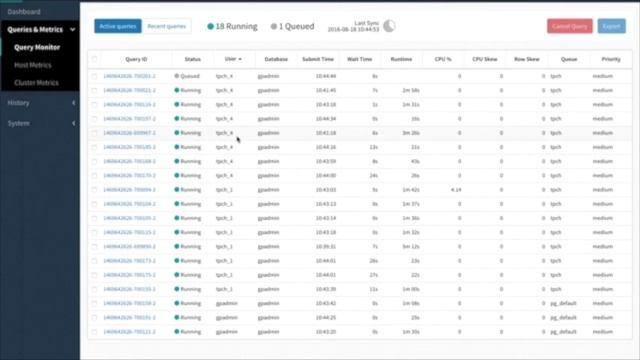Open Dashboard from the sidebar

point(24,12)
